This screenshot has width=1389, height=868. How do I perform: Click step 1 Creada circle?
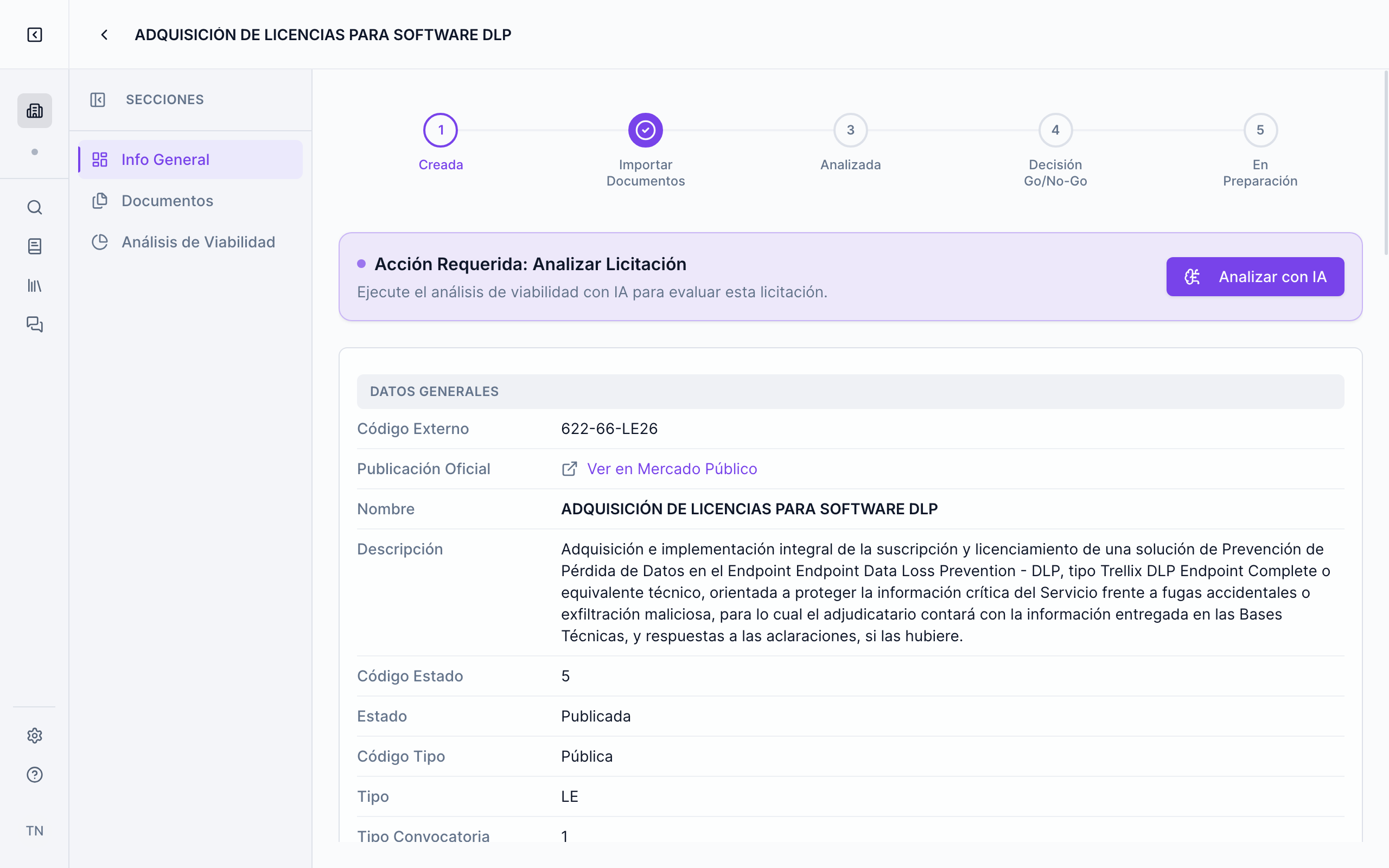440,130
